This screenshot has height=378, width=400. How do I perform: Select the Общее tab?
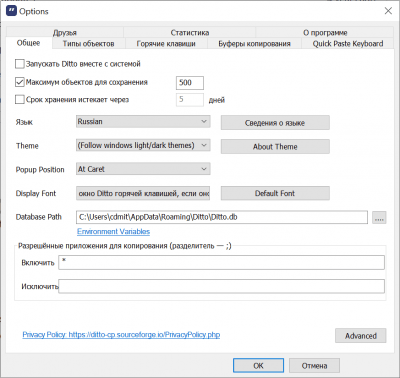point(29,43)
